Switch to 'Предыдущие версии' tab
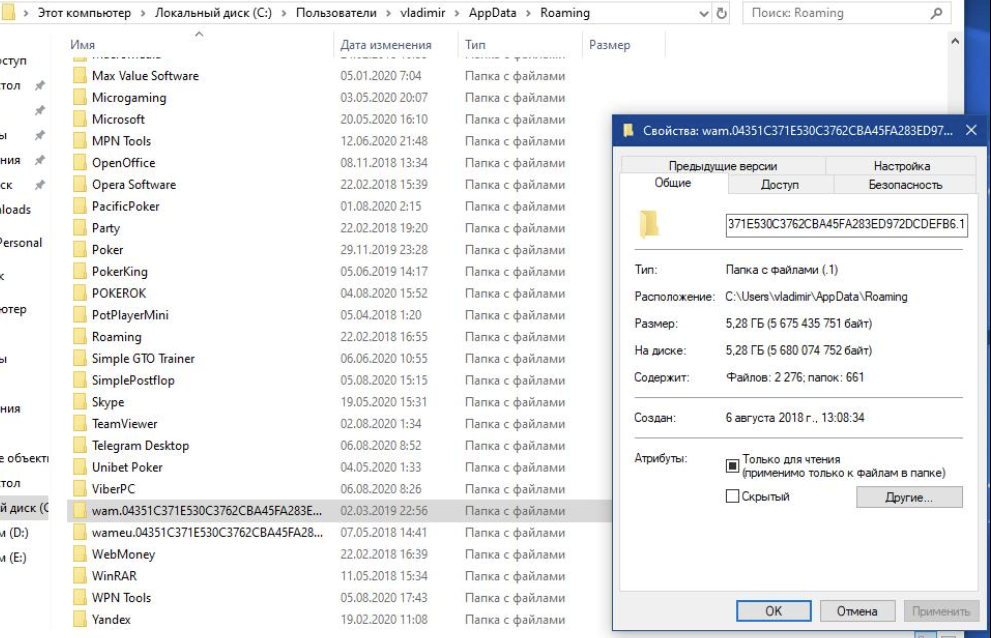The height and width of the screenshot is (638, 991). click(x=723, y=166)
